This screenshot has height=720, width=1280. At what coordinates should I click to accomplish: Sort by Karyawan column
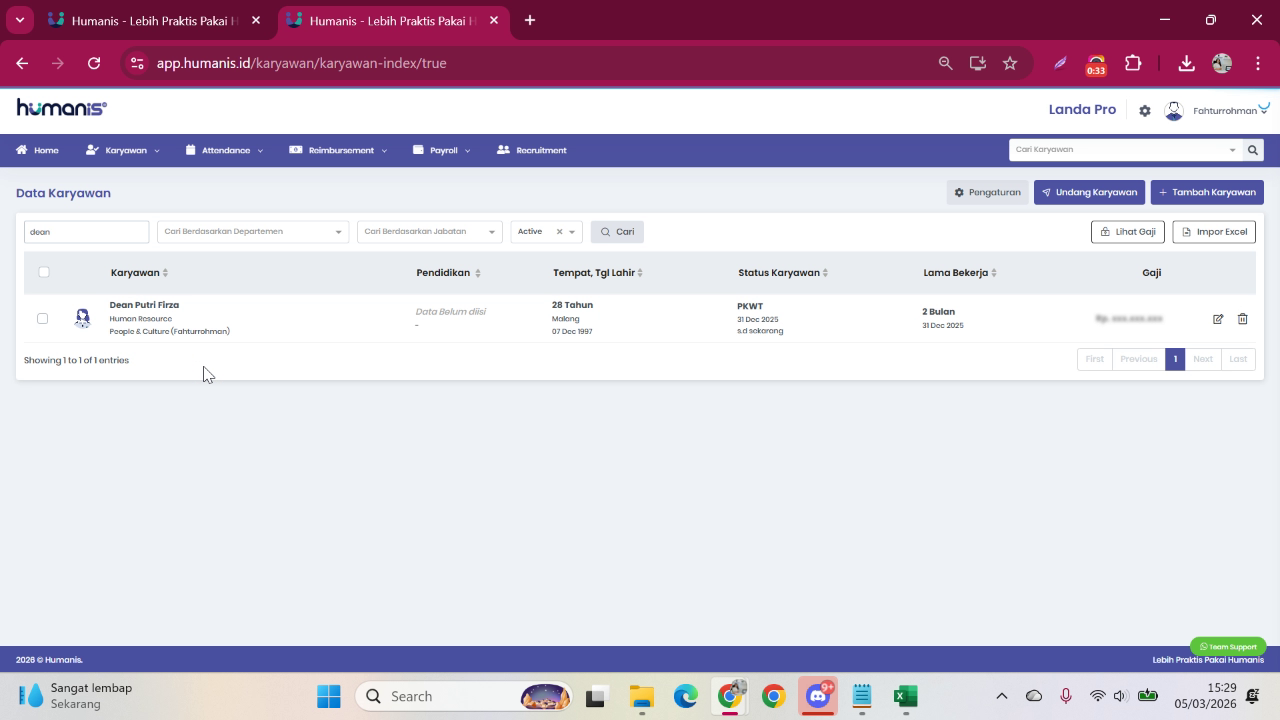[139, 273]
